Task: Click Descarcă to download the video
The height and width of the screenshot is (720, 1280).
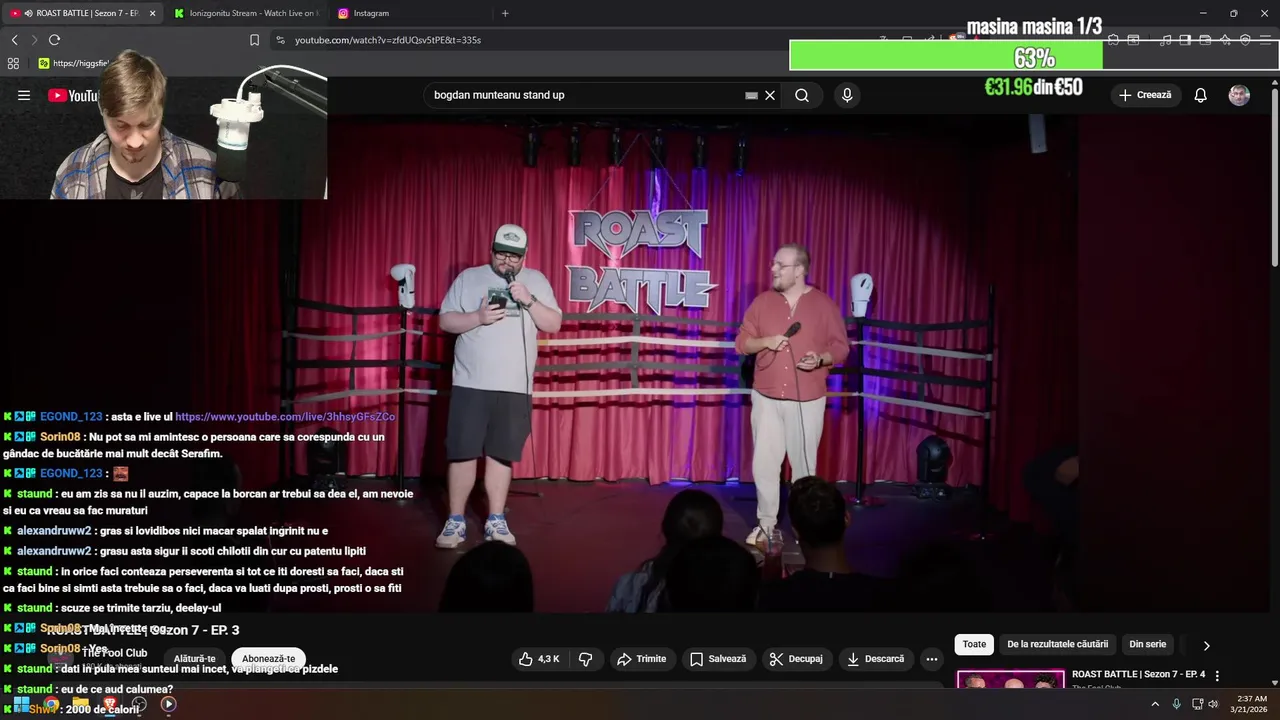Action: click(875, 659)
